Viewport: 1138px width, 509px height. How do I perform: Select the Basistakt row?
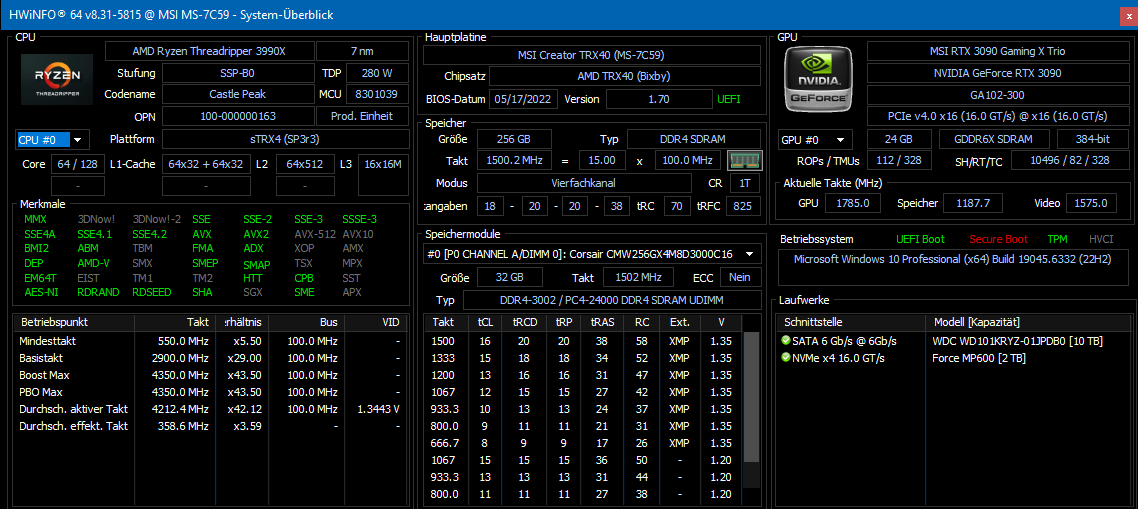(210, 358)
